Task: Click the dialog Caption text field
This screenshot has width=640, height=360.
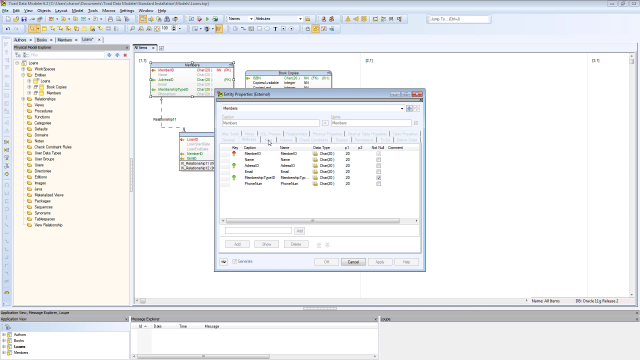Action: (271, 123)
